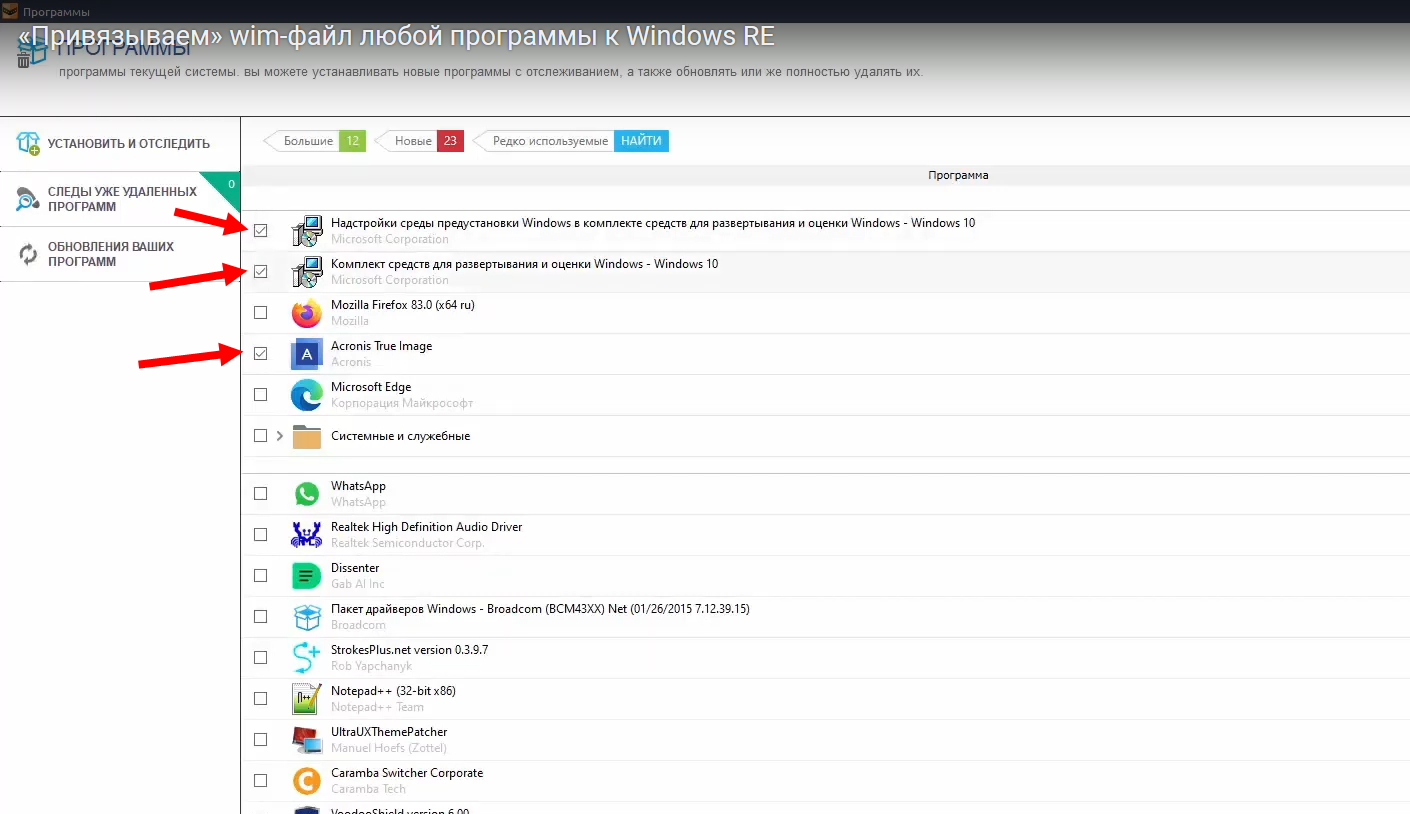Check the StrokesPlus.net checkbox
Image resolution: width=1410 pixels, height=814 pixels.
261,658
